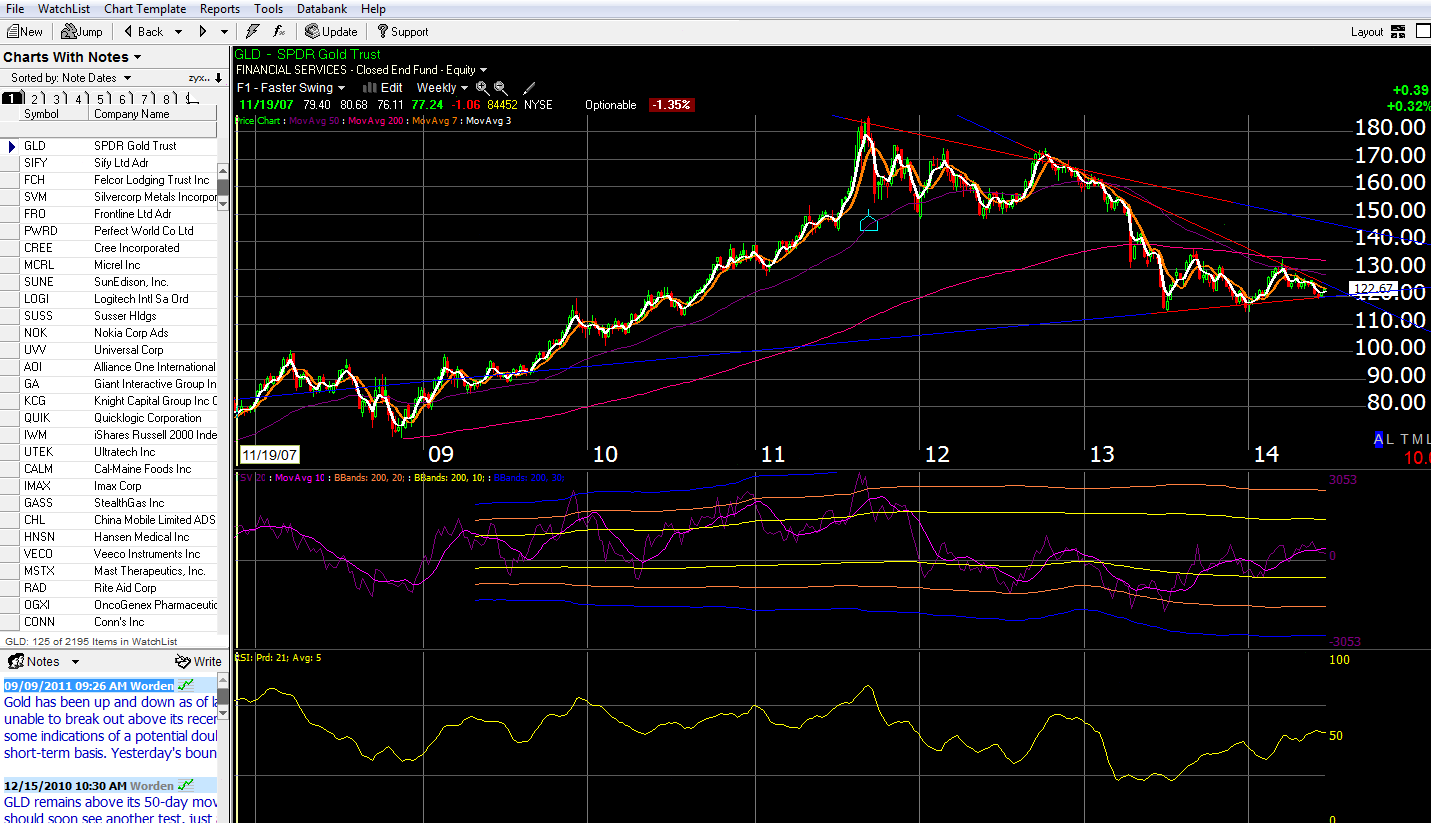Expand the Charts With Notes dropdown
The image size is (1431, 823).
[137, 58]
